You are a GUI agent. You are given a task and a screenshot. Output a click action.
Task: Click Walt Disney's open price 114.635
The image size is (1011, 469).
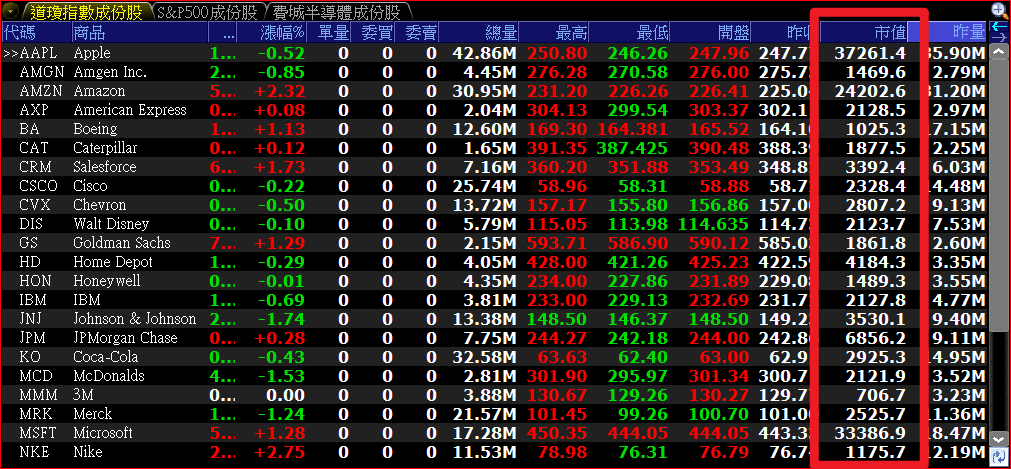[x=714, y=224]
